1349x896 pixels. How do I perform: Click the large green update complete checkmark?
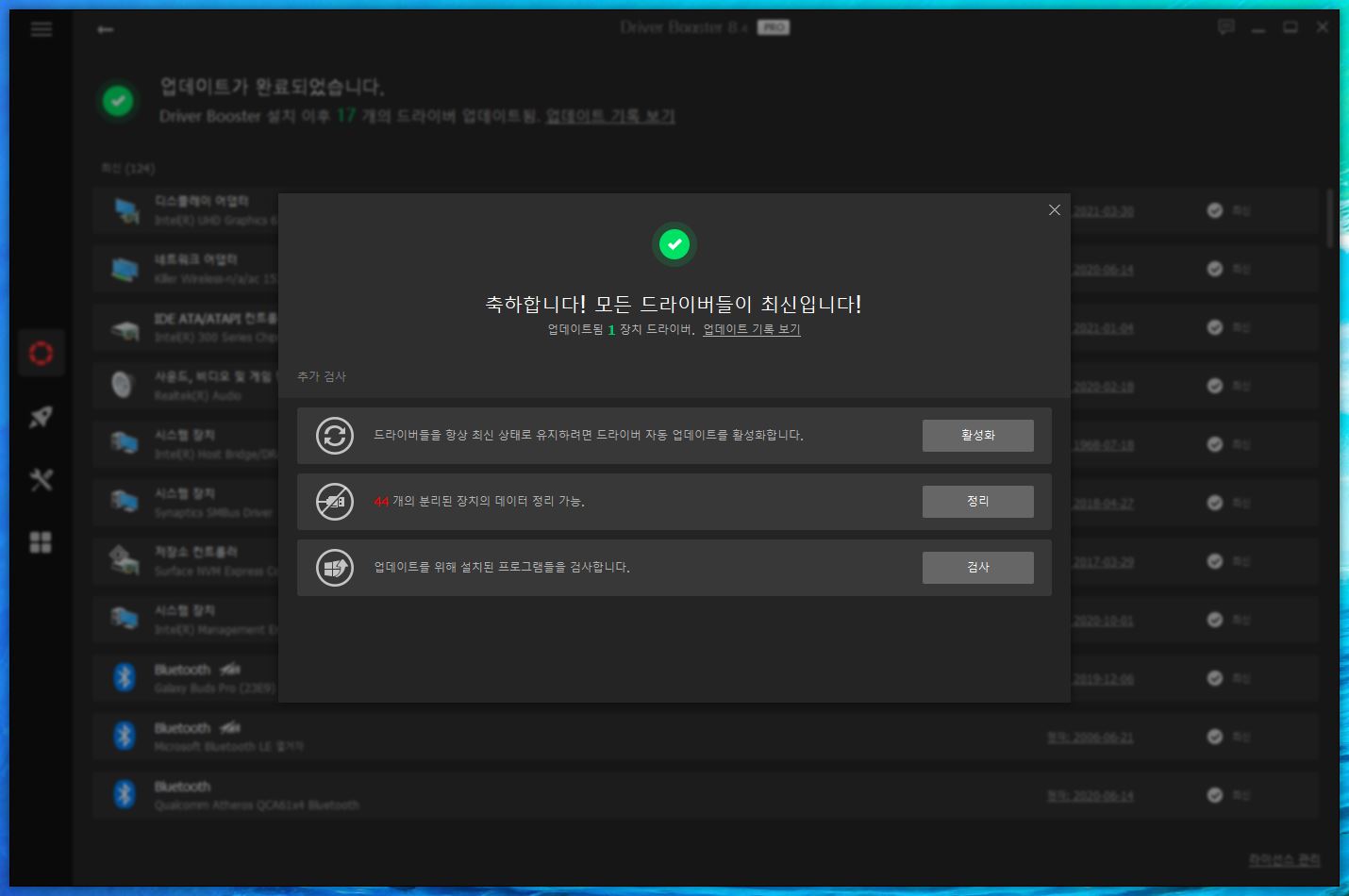pyautogui.click(x=118, y=100)
